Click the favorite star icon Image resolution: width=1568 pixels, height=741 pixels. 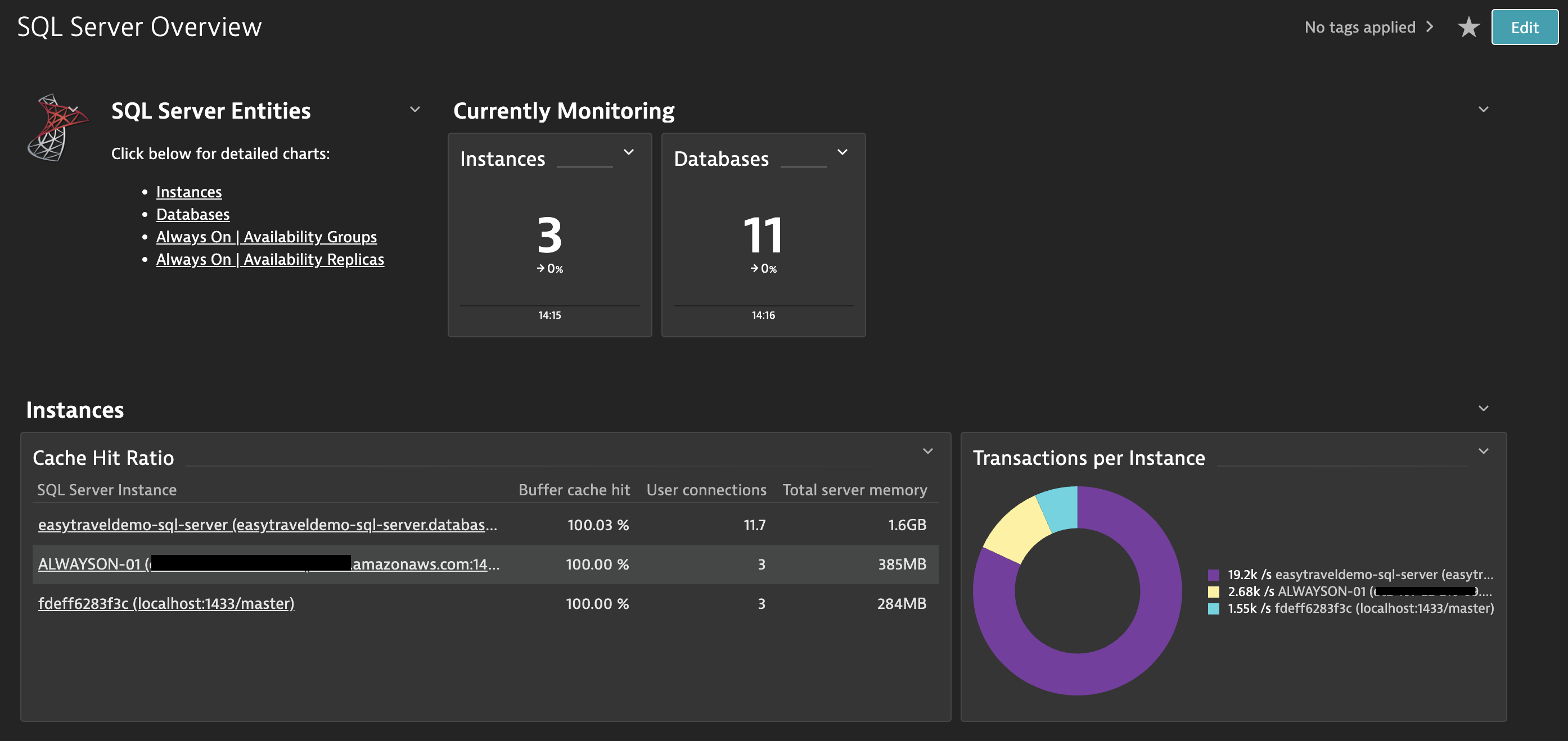coord(1468,27)
